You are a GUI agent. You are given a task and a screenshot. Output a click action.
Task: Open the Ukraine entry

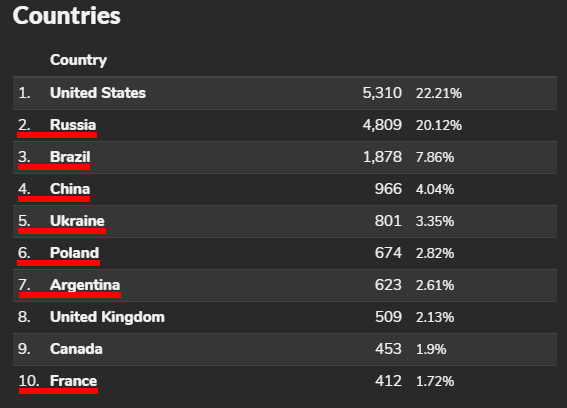(x=77, y=221)
